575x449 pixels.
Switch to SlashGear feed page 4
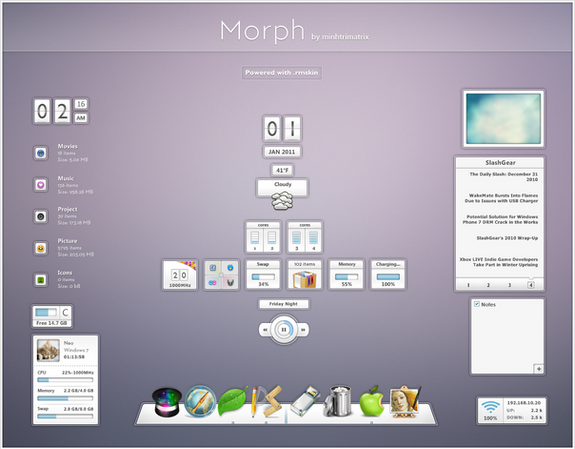[531, 285]
